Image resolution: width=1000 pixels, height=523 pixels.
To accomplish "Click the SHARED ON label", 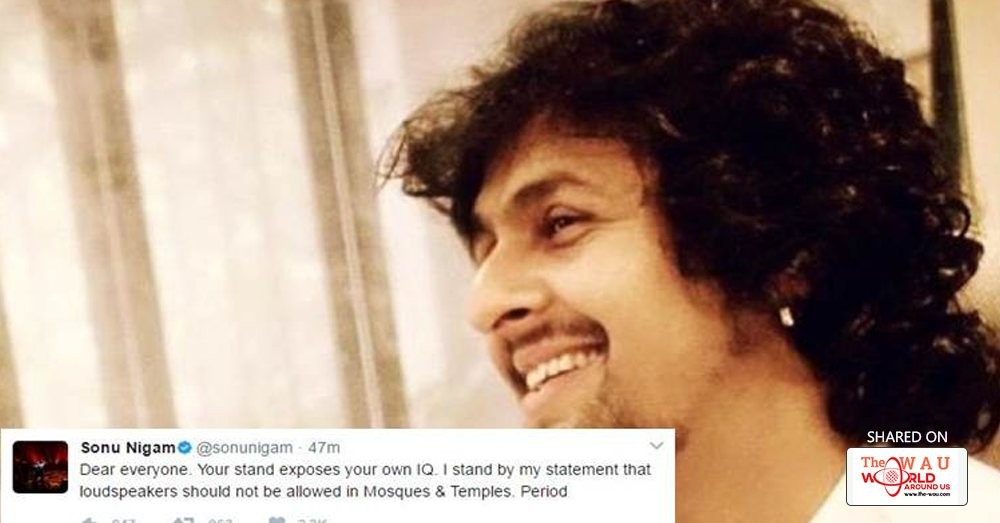I will coord(907,437).
